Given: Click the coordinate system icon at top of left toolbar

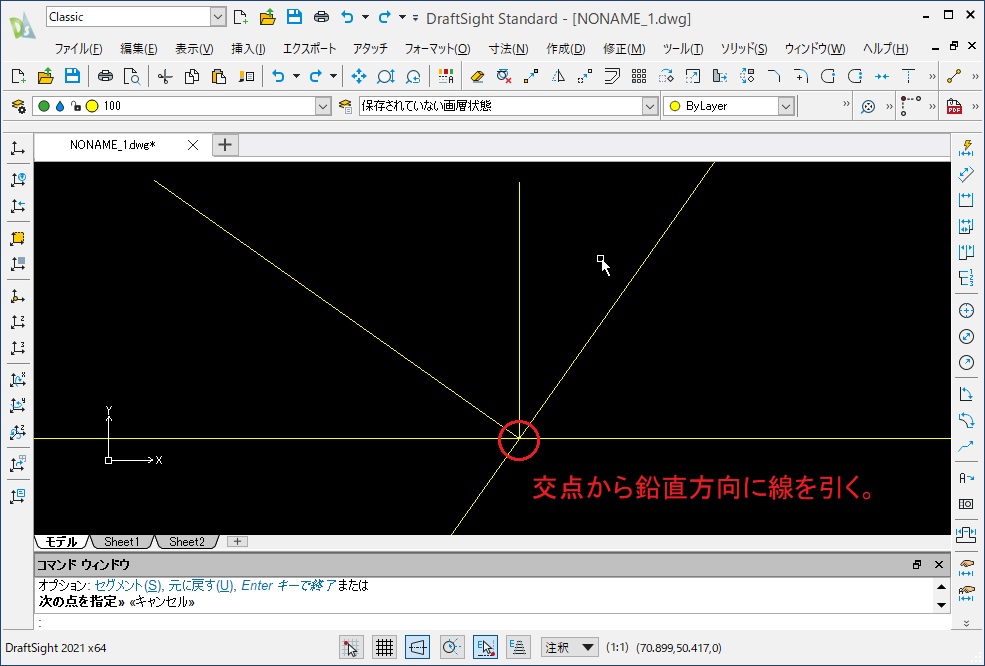Looking at the screenshot, I should pos(18,148).
